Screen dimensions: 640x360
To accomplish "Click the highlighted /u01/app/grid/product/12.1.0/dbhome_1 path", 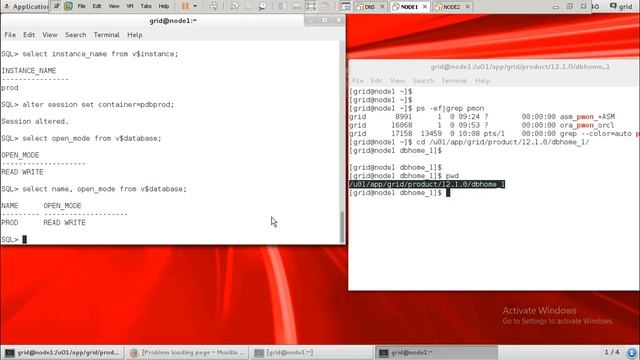I will [x=427, y=184].
